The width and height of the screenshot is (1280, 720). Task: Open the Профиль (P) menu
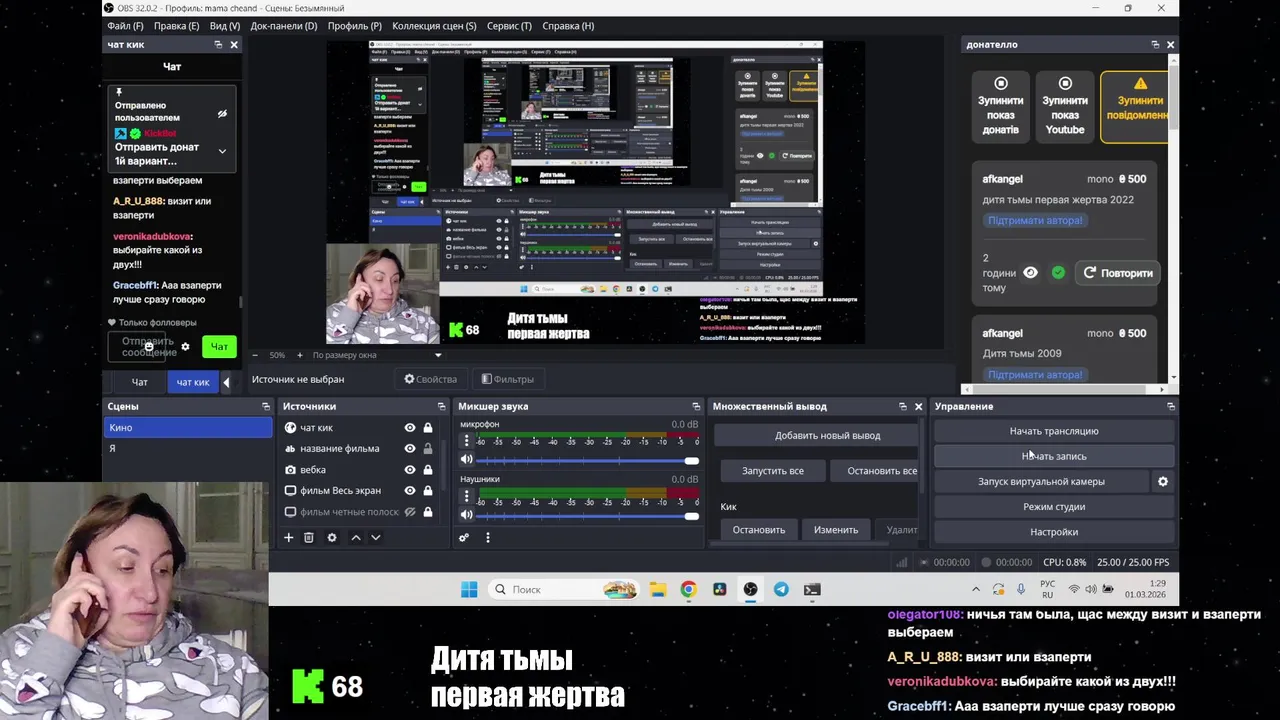pyautogui.click(x=354, y=26)
